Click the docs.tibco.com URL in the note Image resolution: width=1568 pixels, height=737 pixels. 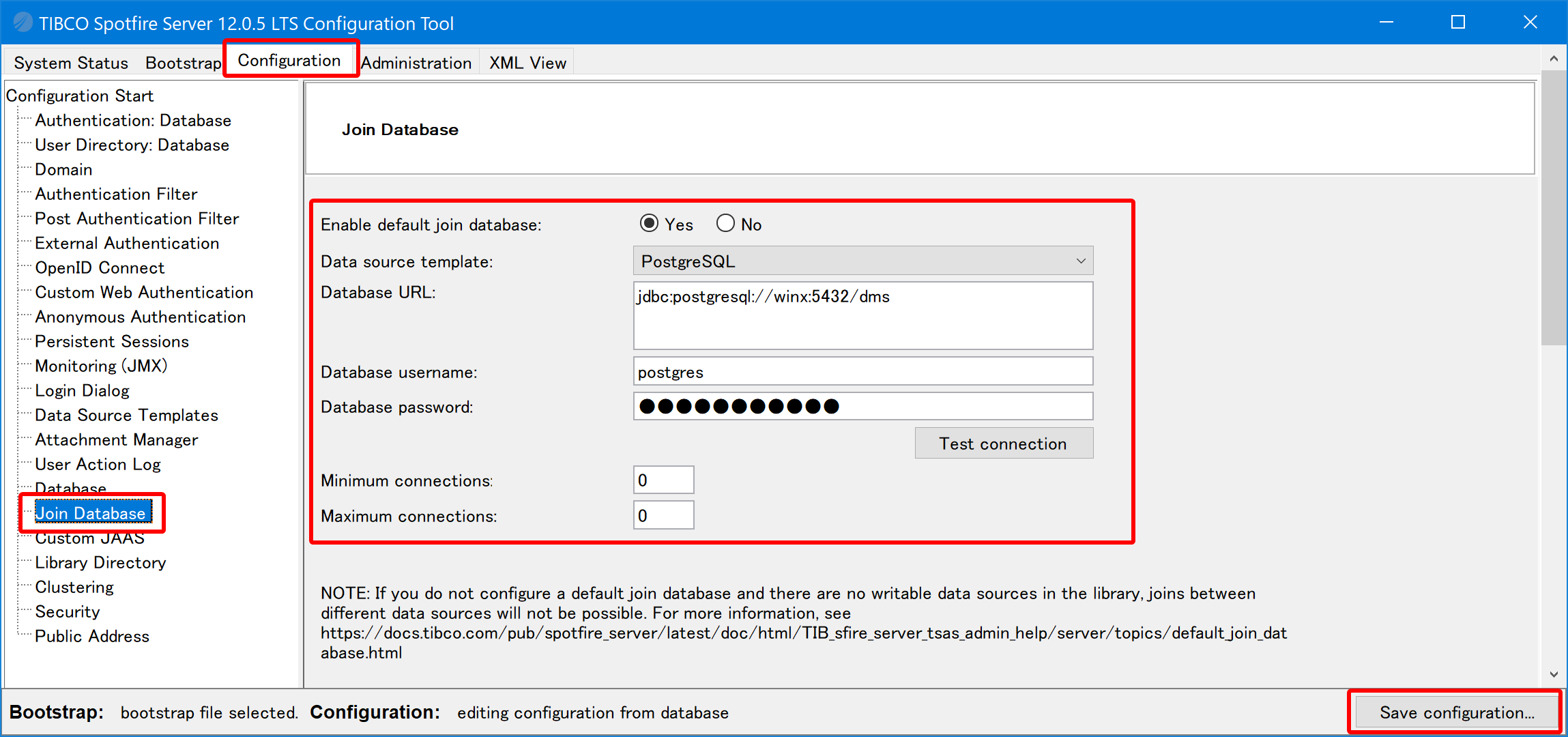pos(804,642)
